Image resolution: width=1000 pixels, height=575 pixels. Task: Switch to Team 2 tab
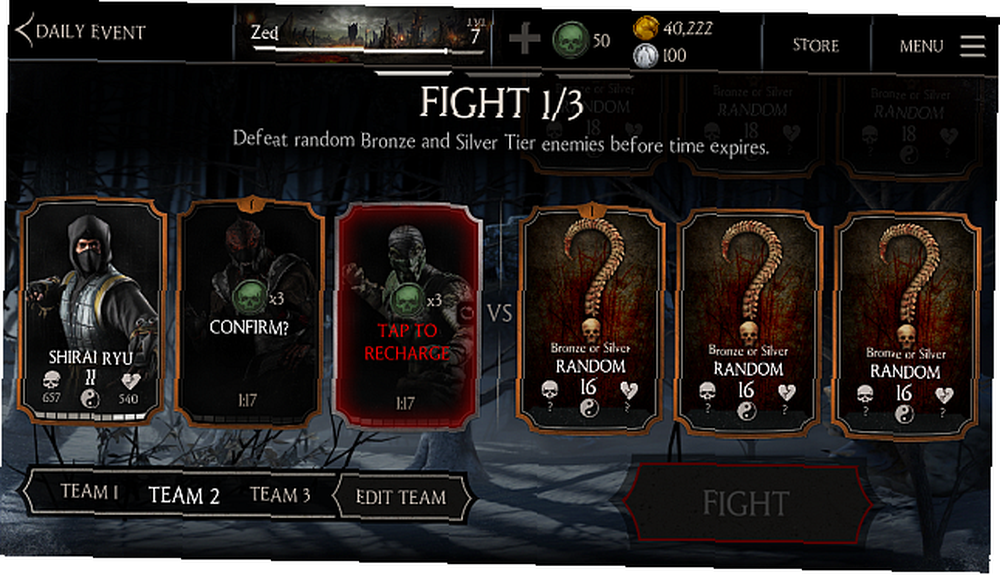click(x=184, y=495)
